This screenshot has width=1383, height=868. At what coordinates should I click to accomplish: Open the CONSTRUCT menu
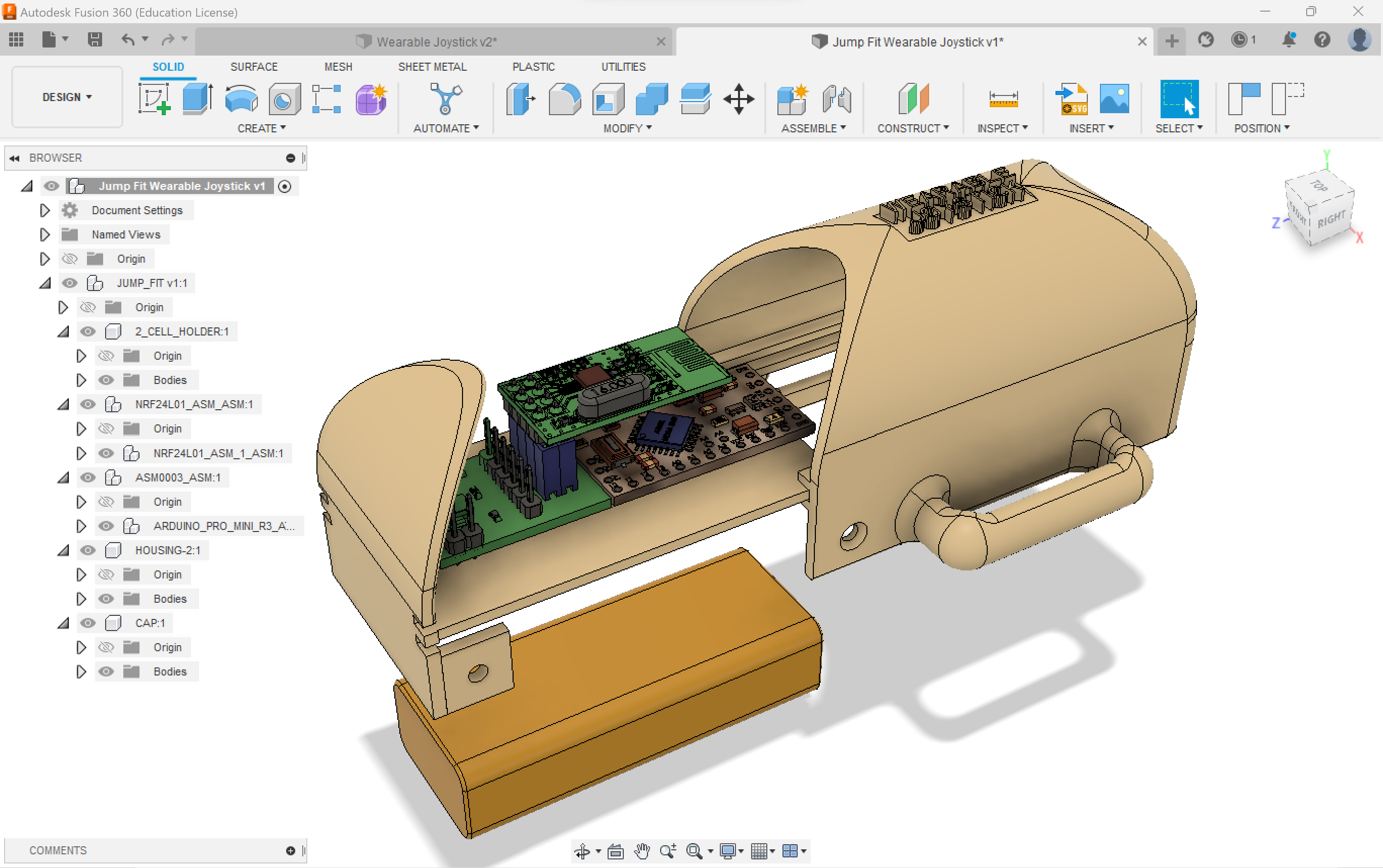click(x=912, y=128)
